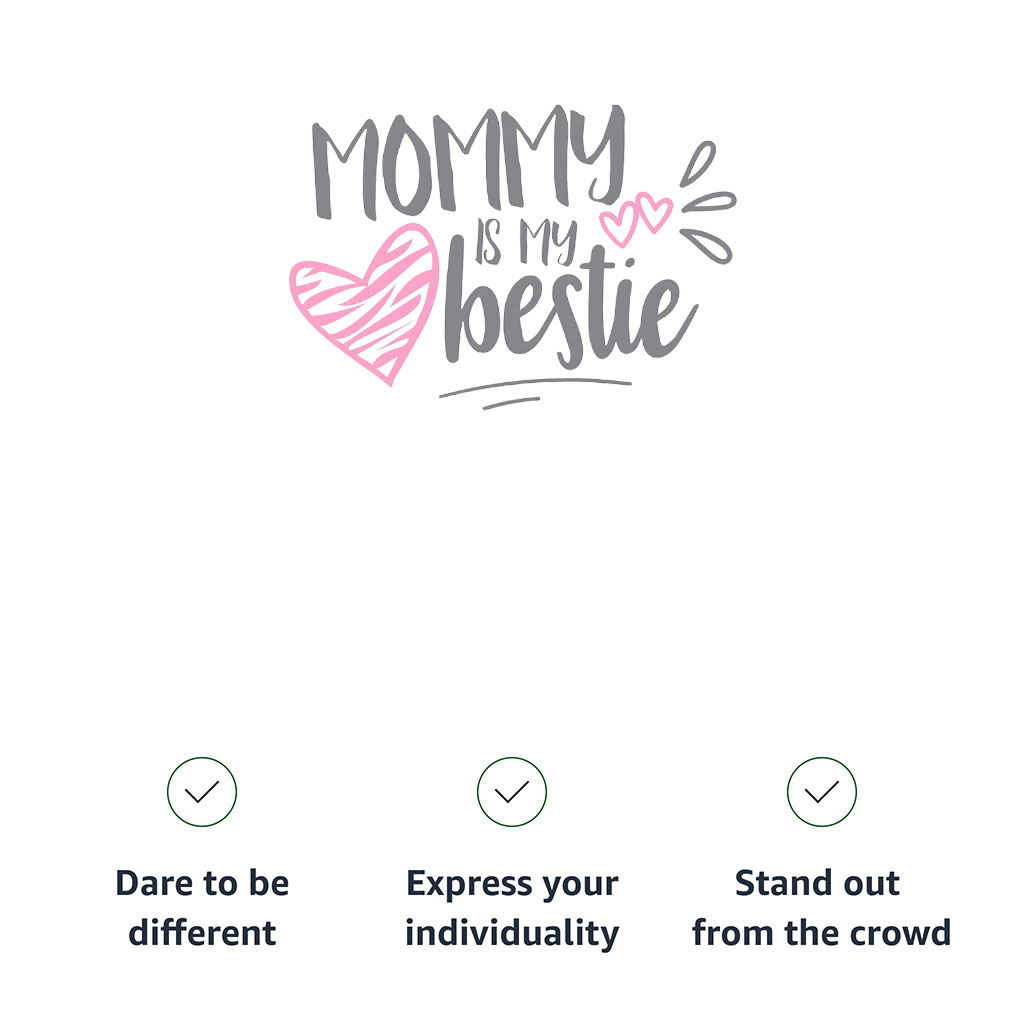
Task: Click the middle gray splash droplet
Action: coord(708,201)
